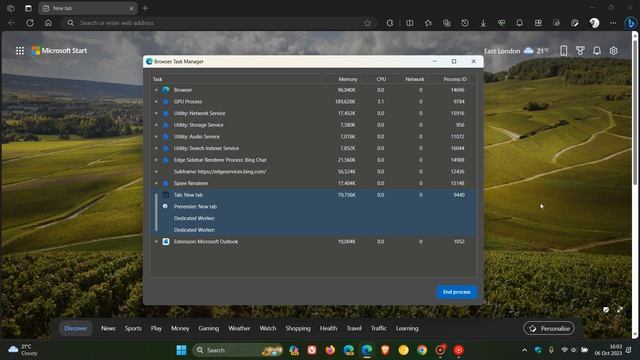Open the split screen icon in Edge toolbar
Image resolution: width=640 pixels, height=360 pixels.
pos(409,23)
